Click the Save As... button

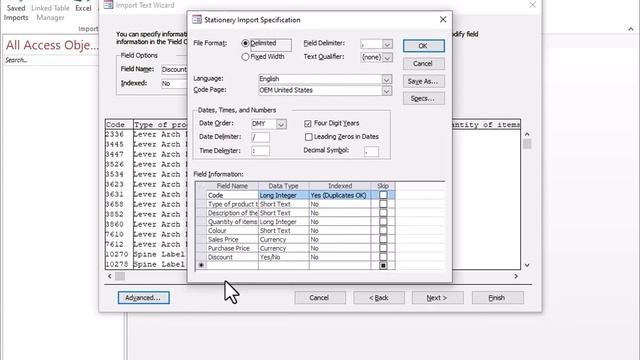(x=423, y=81)
